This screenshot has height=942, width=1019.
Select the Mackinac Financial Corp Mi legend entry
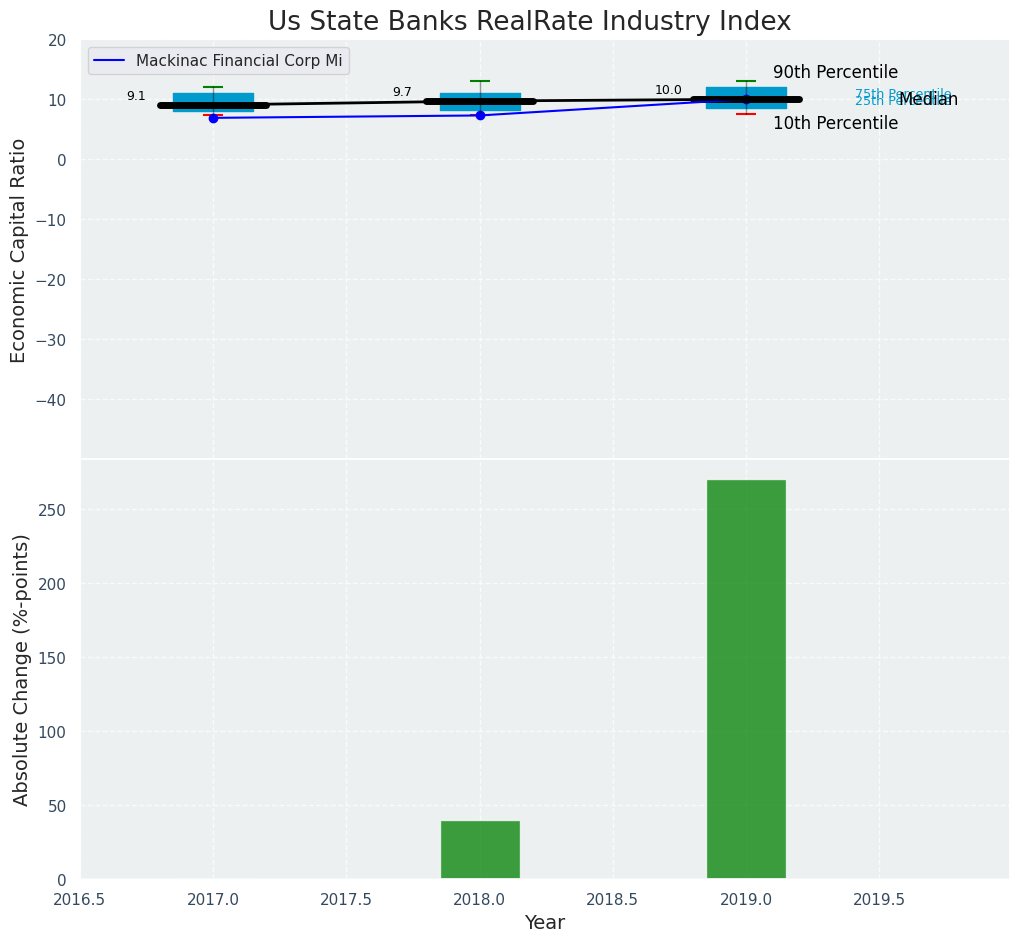pyautogui.click(x=238, y=61)
